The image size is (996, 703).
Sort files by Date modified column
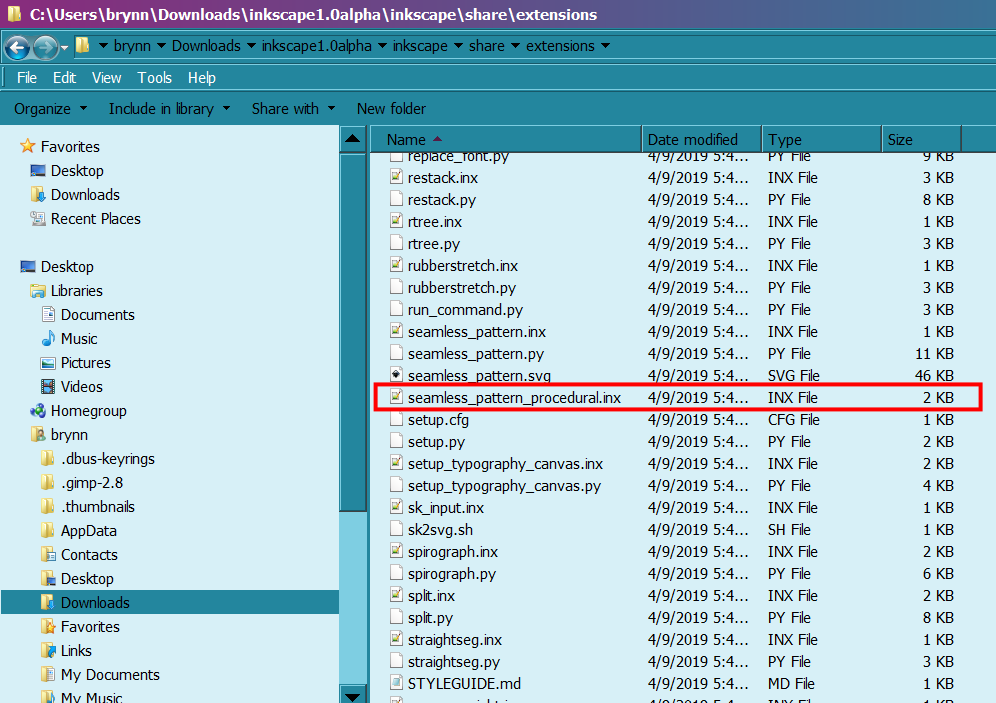point(693,140)
